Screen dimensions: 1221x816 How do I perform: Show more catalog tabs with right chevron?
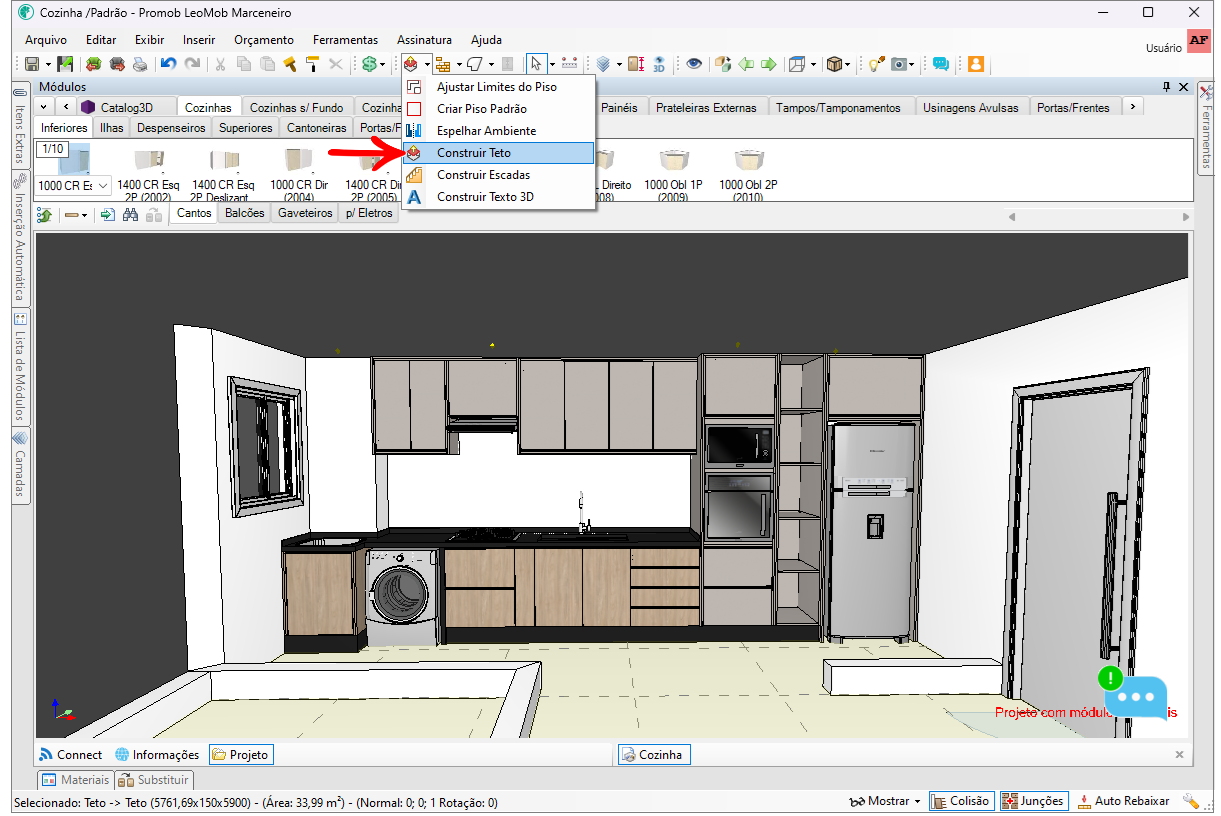pyautogui.click(x=1132, y=106)
